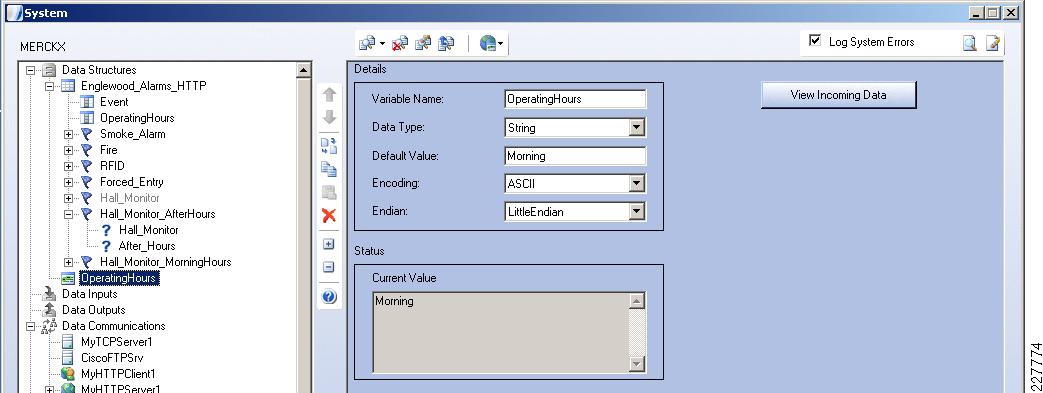Click the third icon in top toolbar
Screen dimensions: 1043x393
[x=423, y=43]
